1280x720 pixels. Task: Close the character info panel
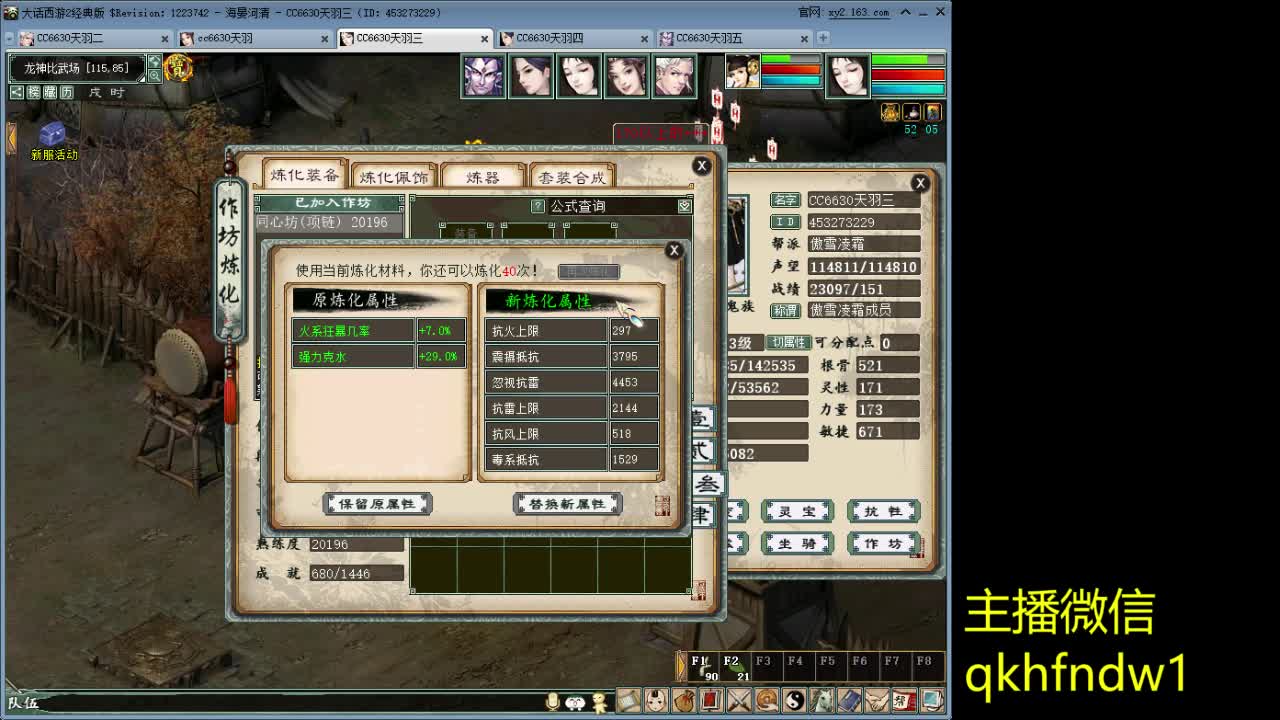920,183
